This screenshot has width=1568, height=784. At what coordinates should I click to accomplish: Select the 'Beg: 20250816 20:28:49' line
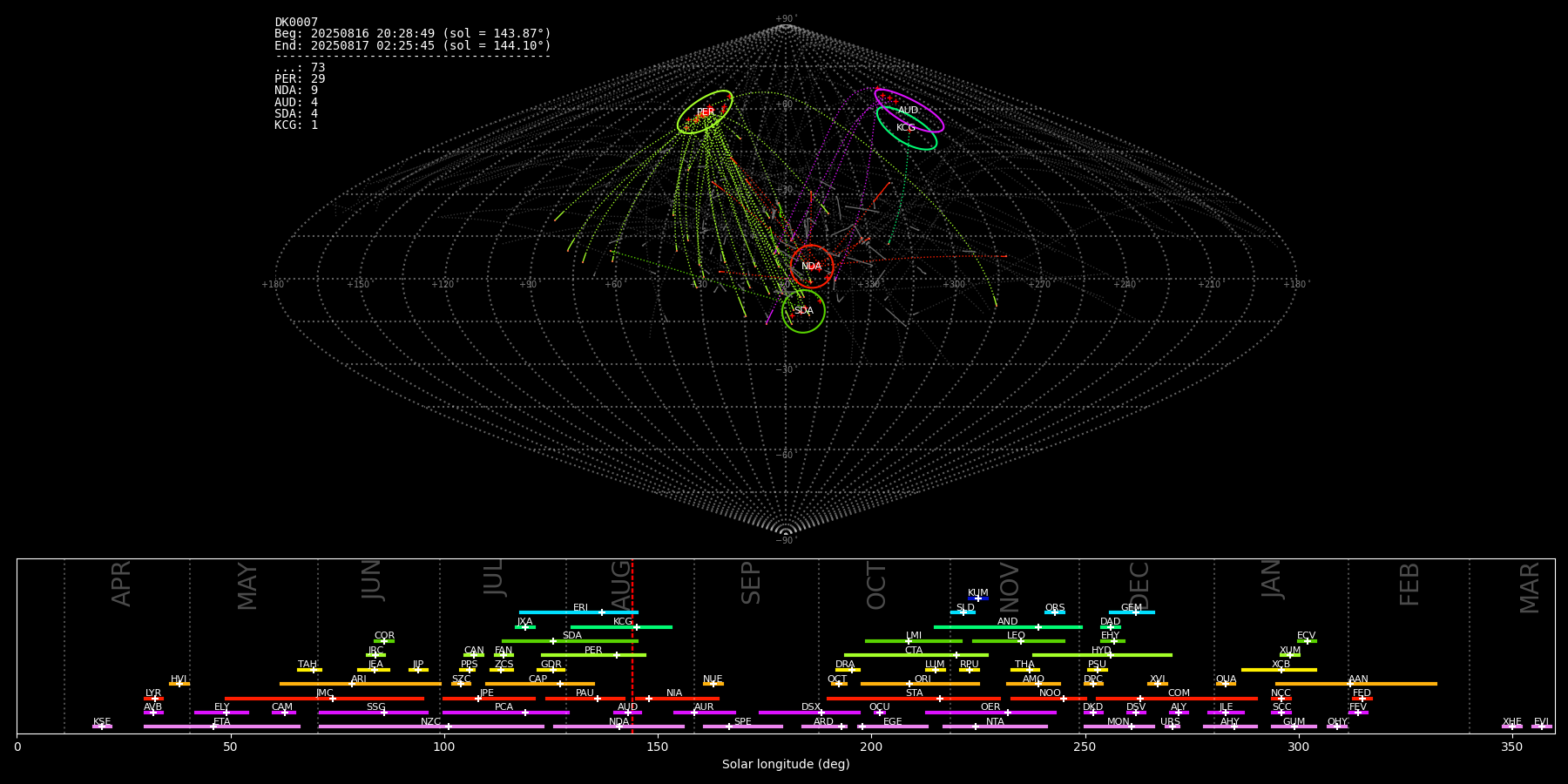(x=413, y=34)
